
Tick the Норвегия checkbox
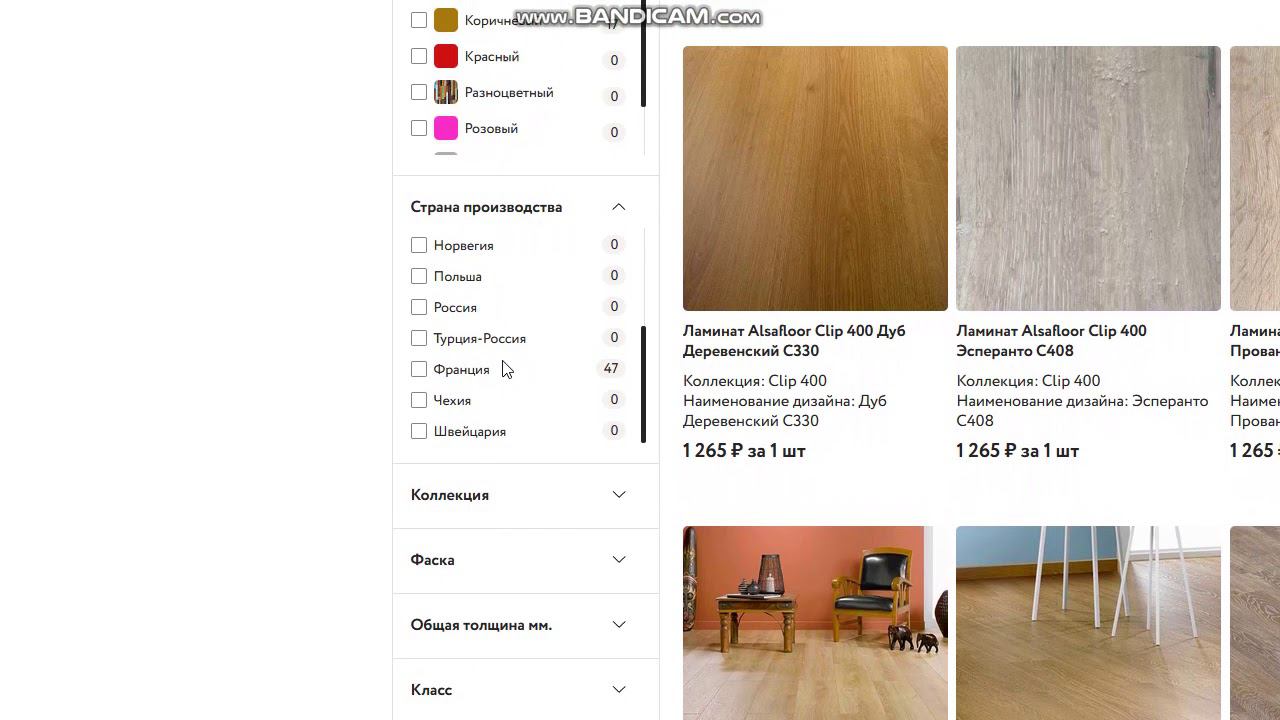[x=419, y=245]
